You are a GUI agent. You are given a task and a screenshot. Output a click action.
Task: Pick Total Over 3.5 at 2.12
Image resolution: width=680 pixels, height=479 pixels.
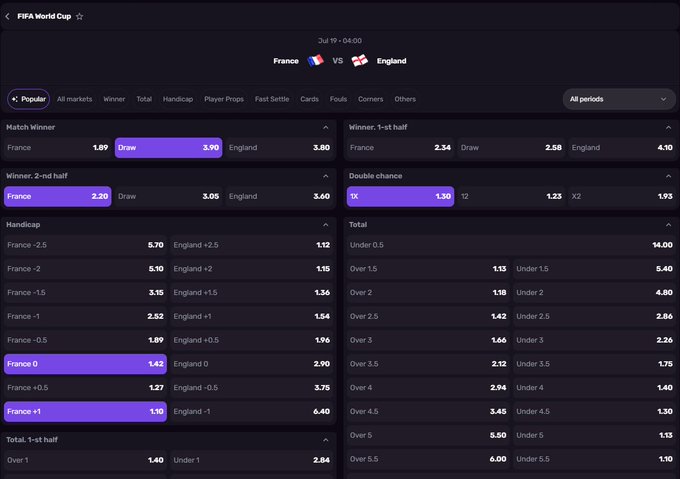point(428,364)
